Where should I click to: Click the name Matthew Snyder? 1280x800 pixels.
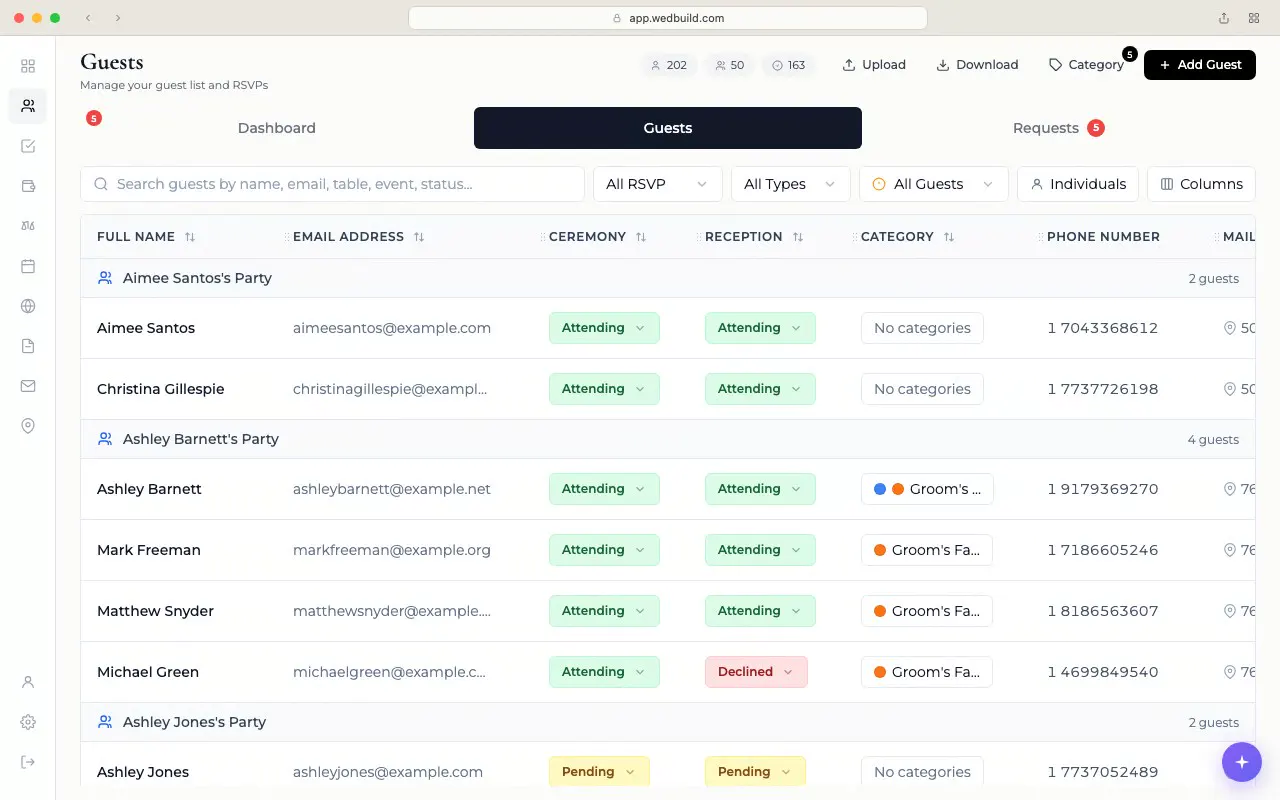pyautogui.click(x=155, y=611)
